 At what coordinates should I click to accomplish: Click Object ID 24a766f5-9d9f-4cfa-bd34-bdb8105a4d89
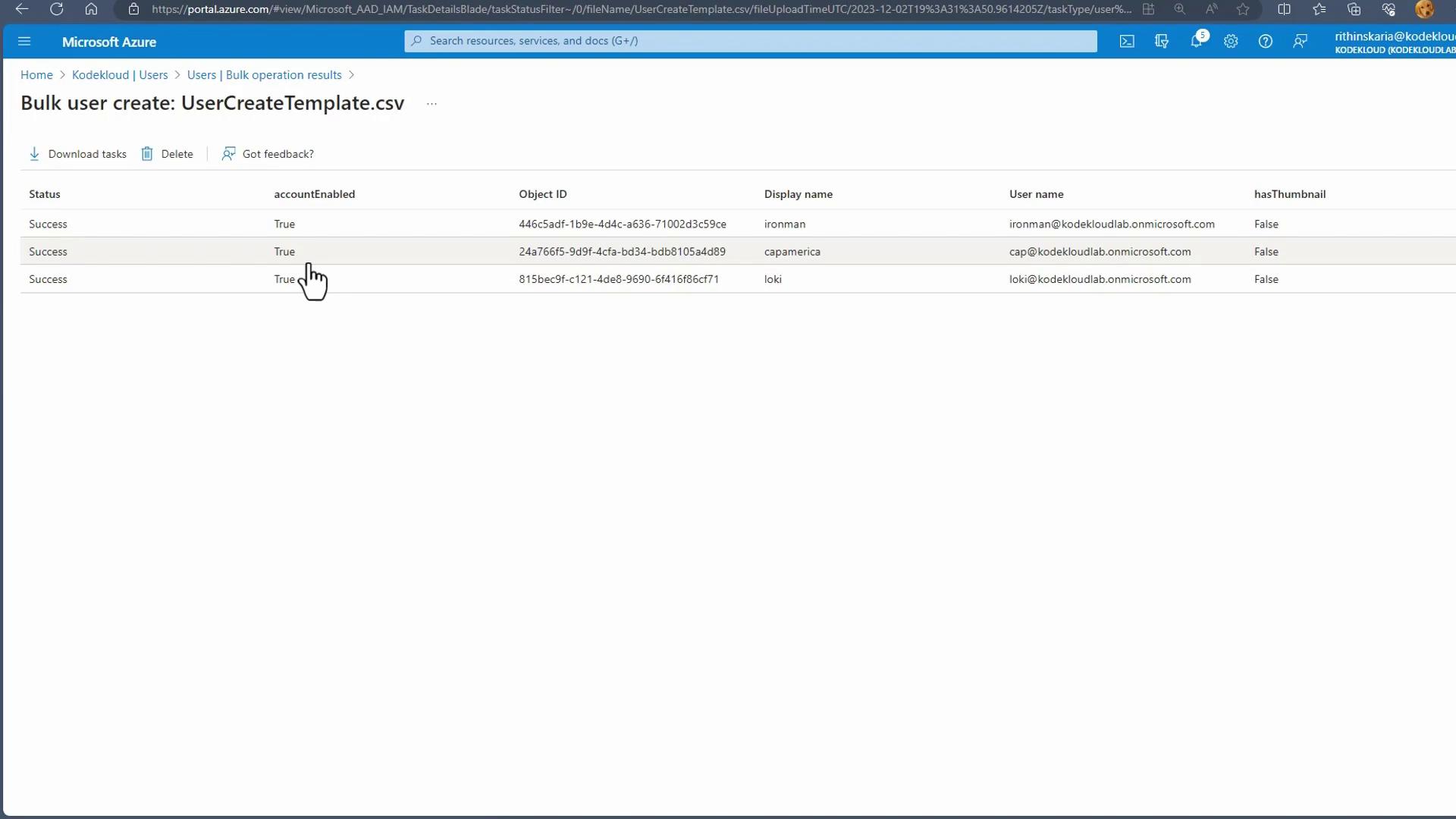coord(622,252)
